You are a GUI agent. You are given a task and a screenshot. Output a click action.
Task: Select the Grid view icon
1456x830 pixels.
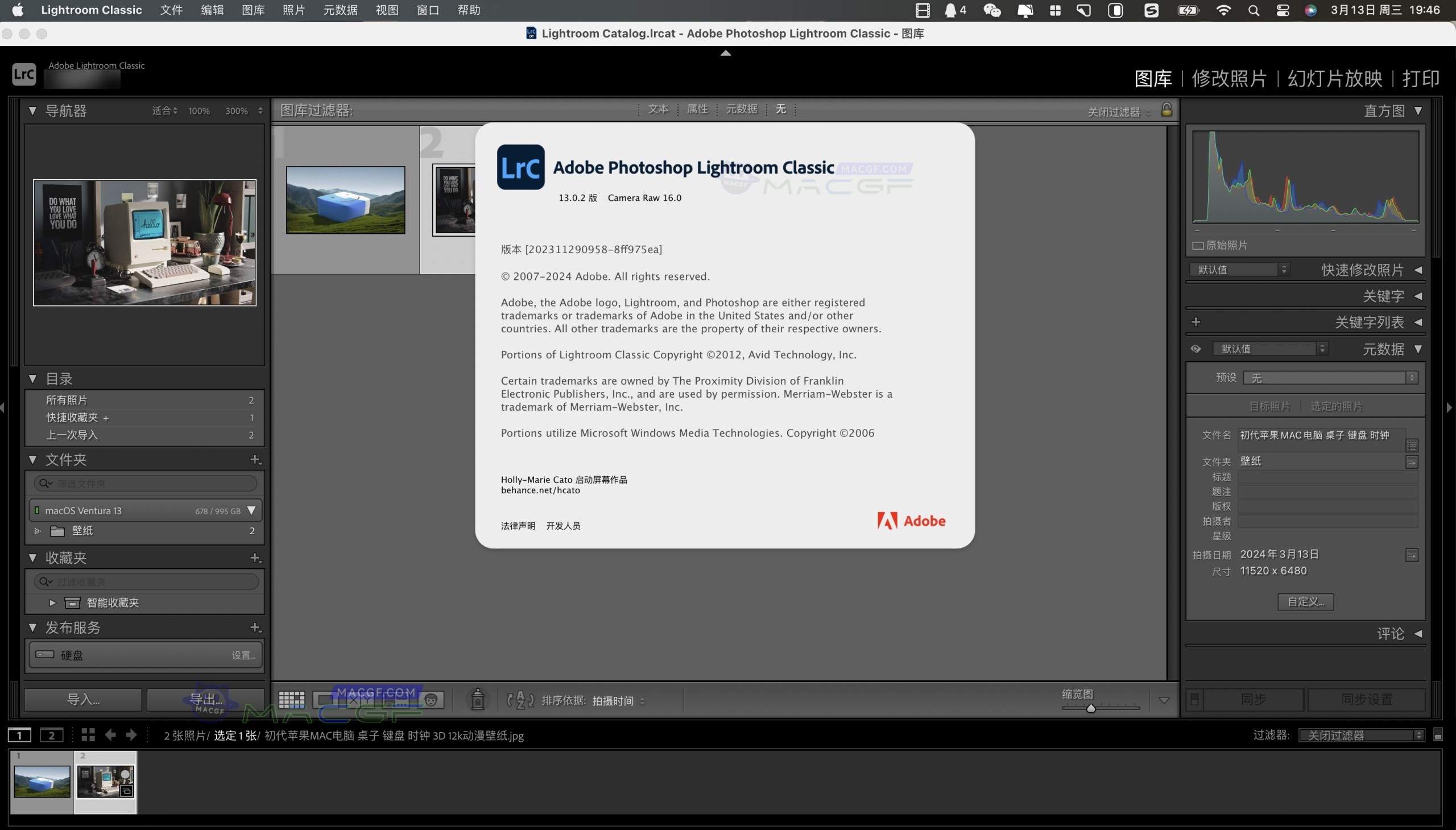click(x=292, y=700)
